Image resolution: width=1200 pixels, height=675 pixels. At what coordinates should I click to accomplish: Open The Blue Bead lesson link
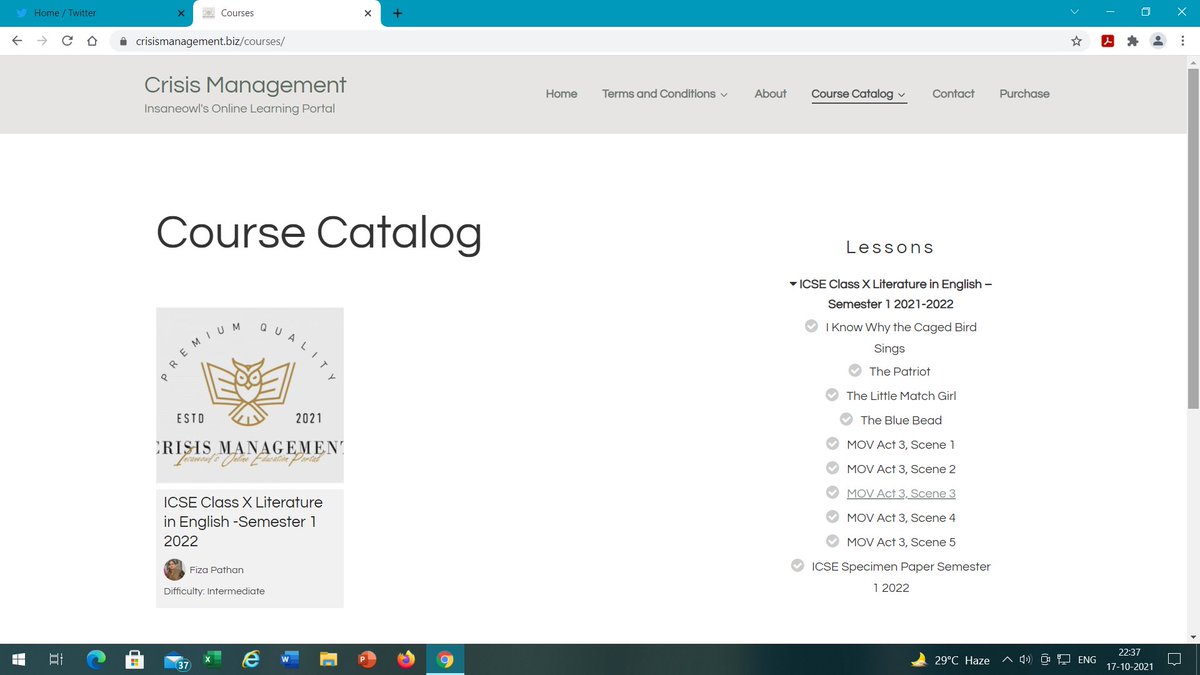pos(901,420)
